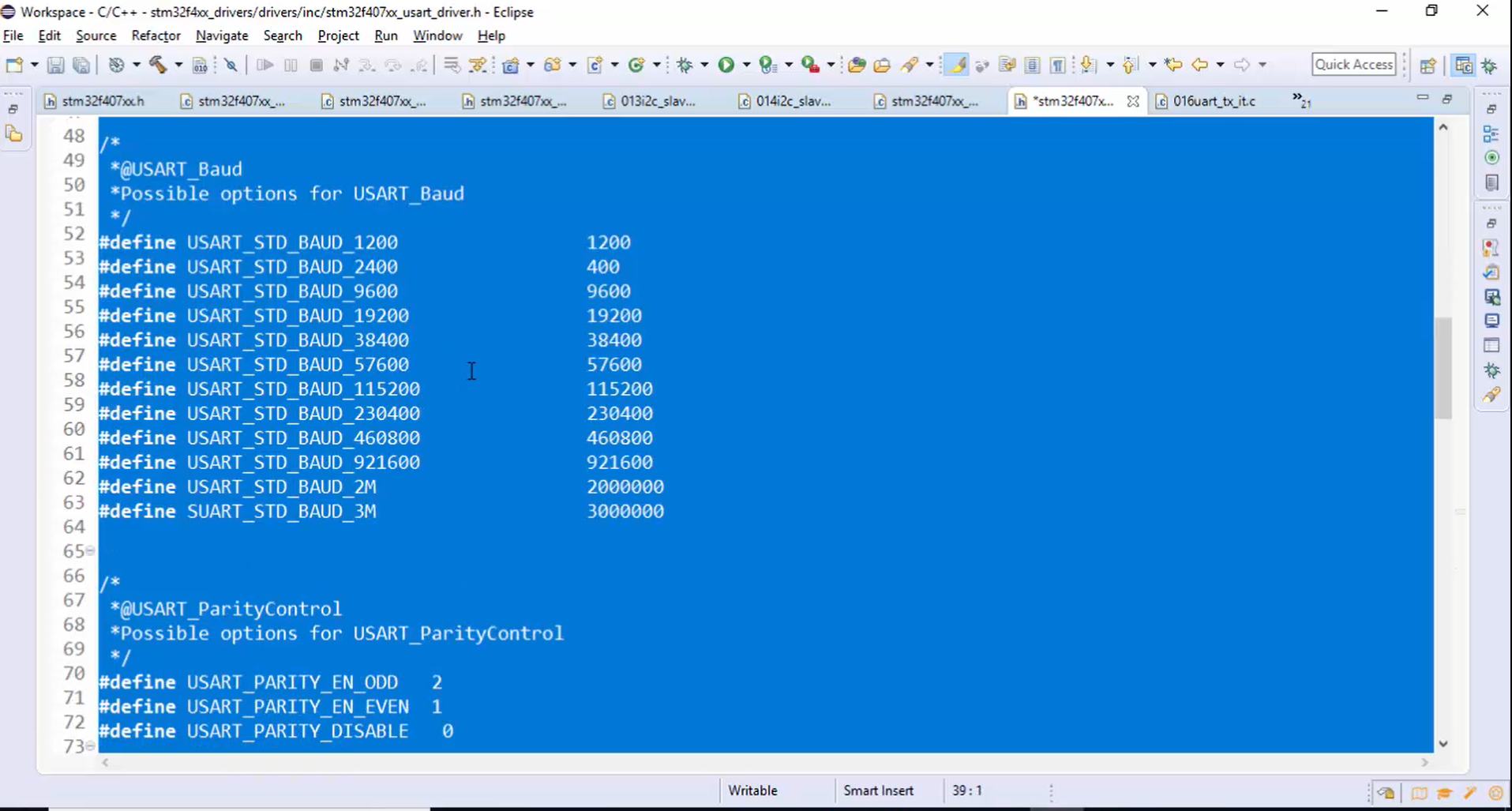Switch to the stm32f407xx.h tab

click(x=96, y=101)
